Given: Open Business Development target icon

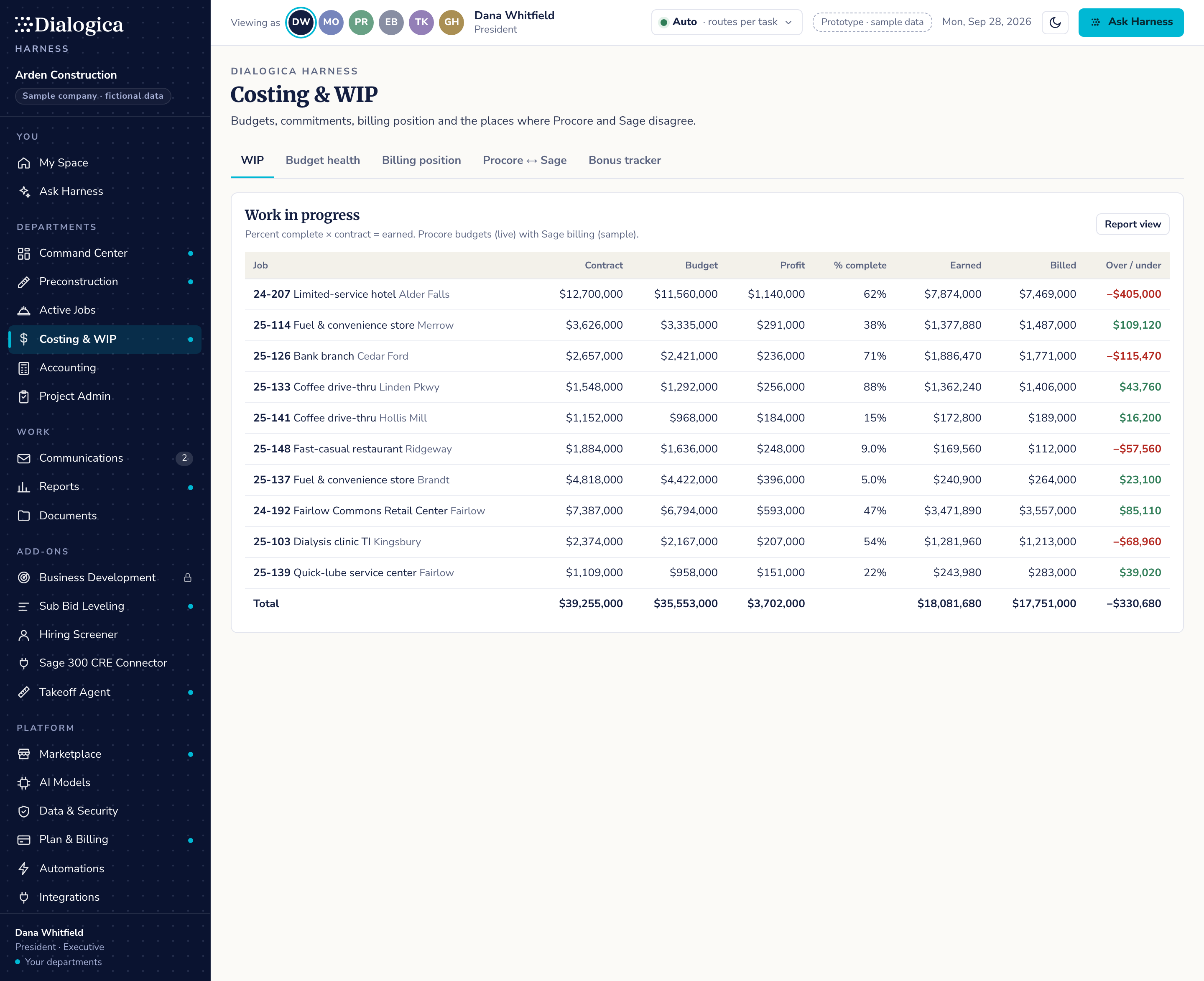Looking at the screenshot, I should pyautogui.click(x=24, y=577).
